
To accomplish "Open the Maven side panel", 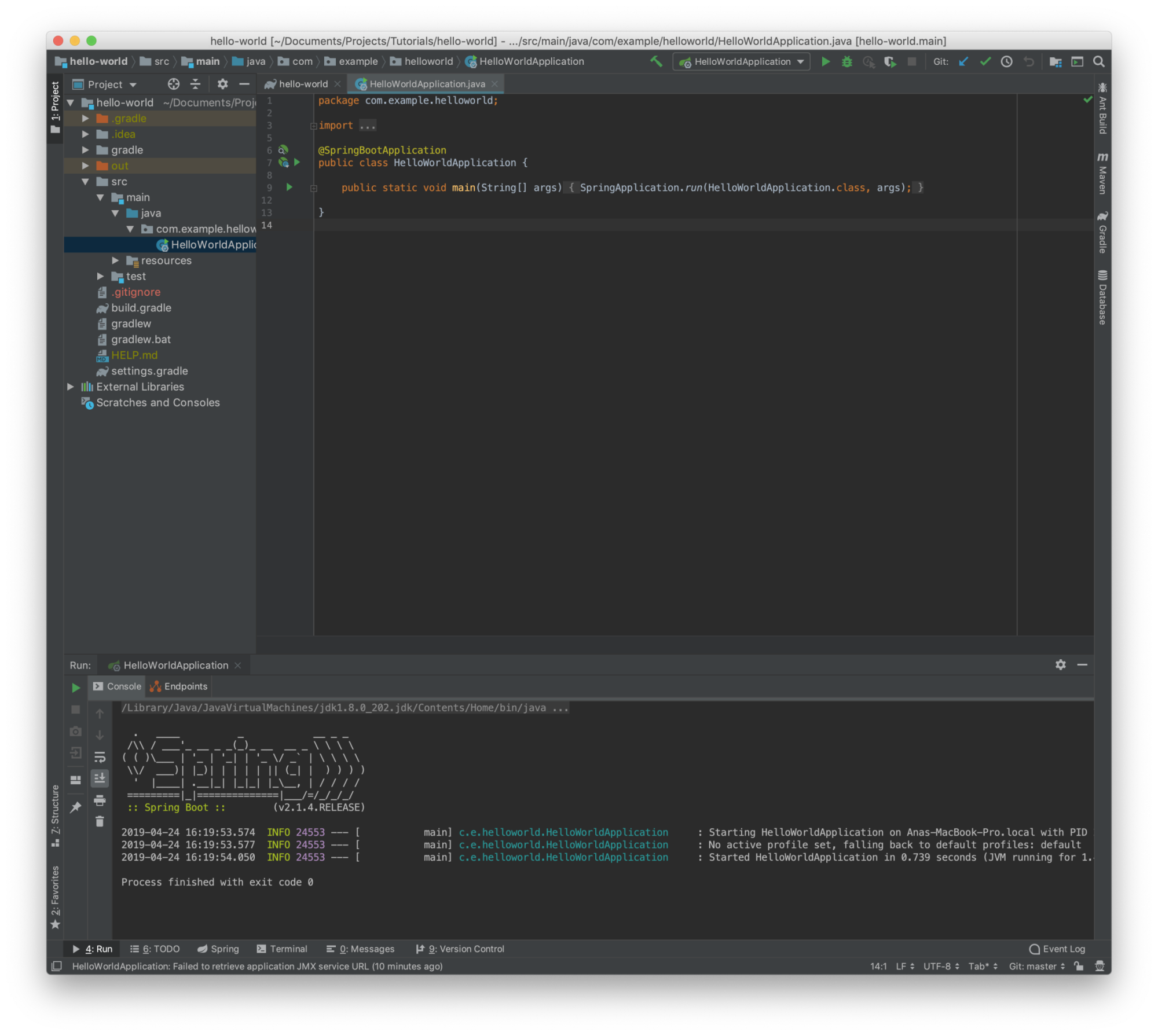I will tap(1102, 174).
